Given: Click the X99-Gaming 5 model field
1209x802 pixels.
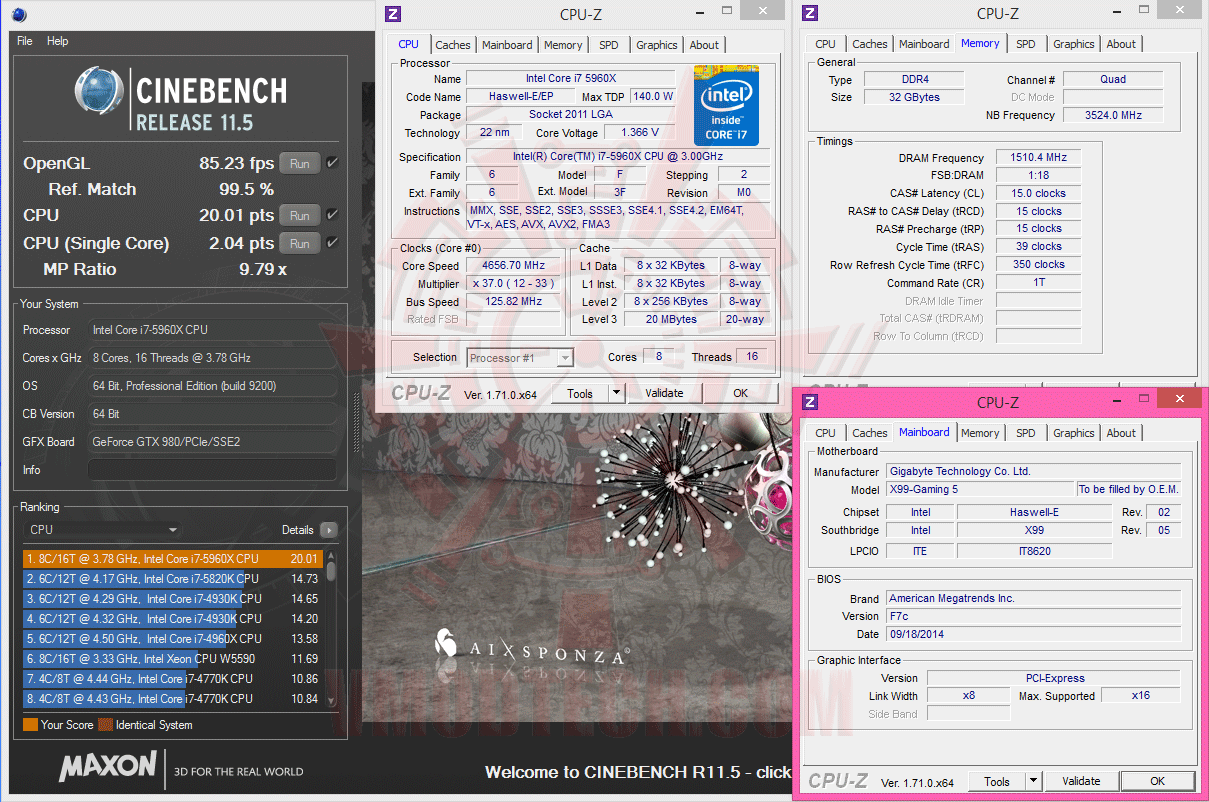Looking at the screenshot, I should click(x=980, y=490).
